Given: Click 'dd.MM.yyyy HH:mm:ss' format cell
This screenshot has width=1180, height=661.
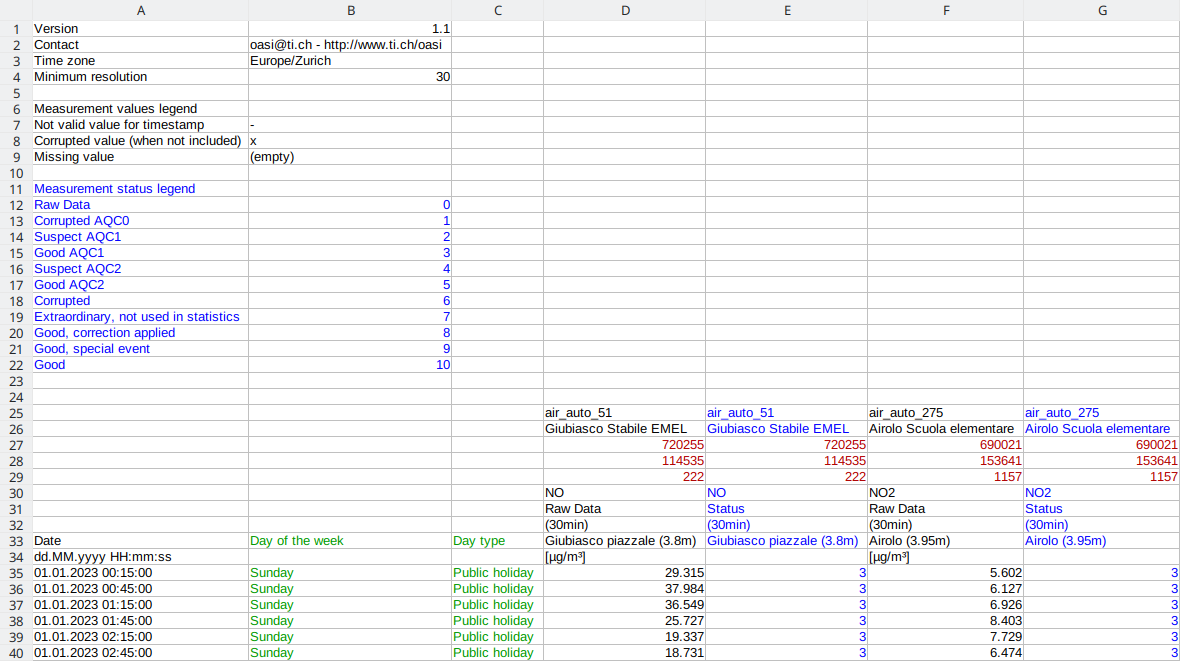Looking at the screenshot, I should pyautogui.click(x=140, y=556).
